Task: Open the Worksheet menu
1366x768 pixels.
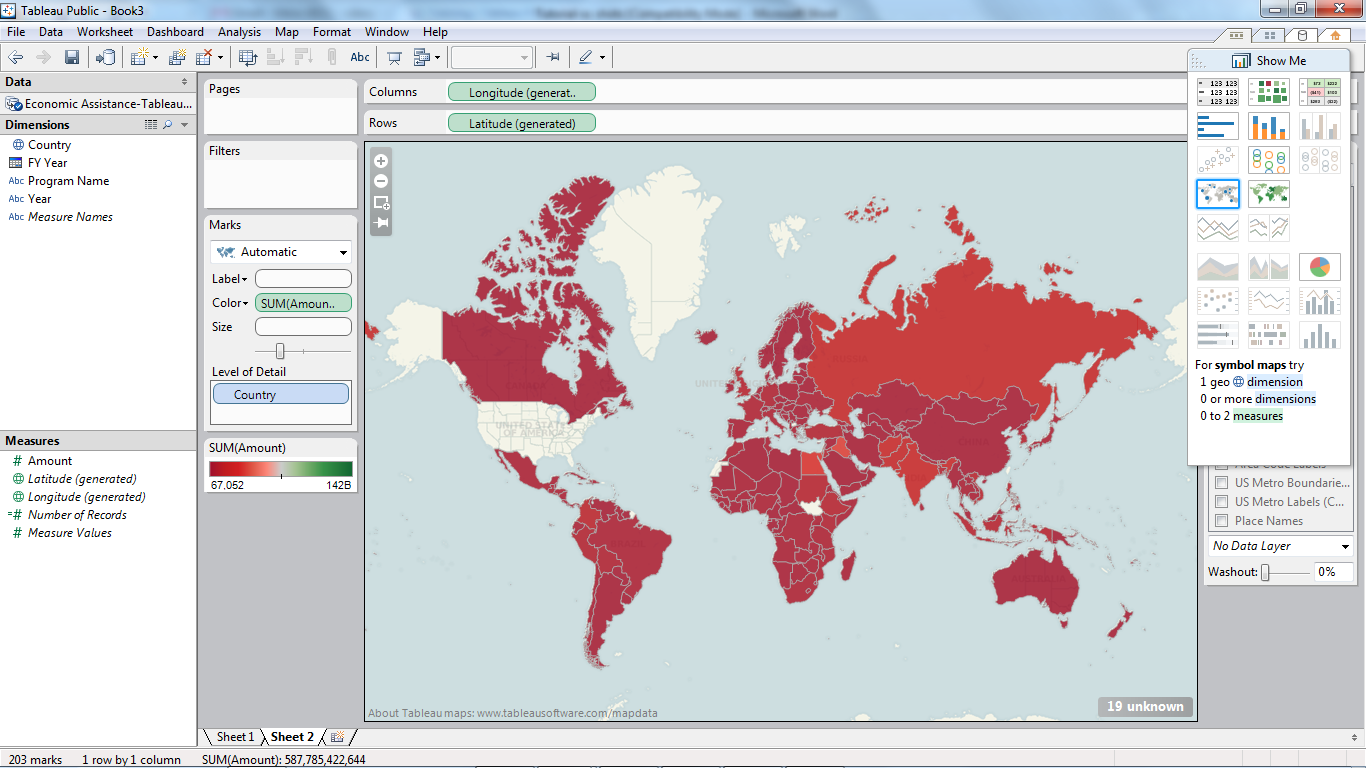Action: 105,32
